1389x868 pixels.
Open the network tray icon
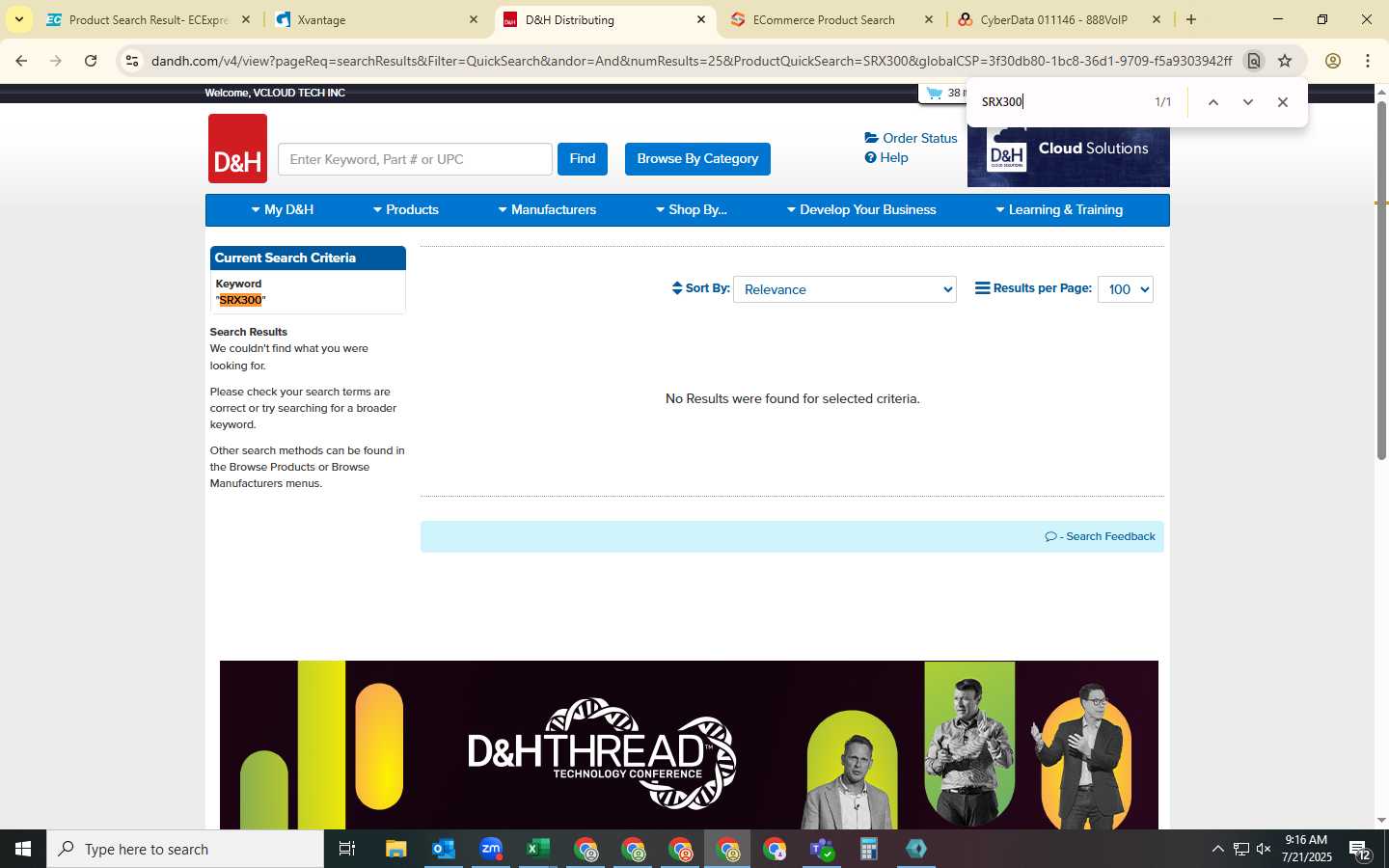coord(1241,849)
